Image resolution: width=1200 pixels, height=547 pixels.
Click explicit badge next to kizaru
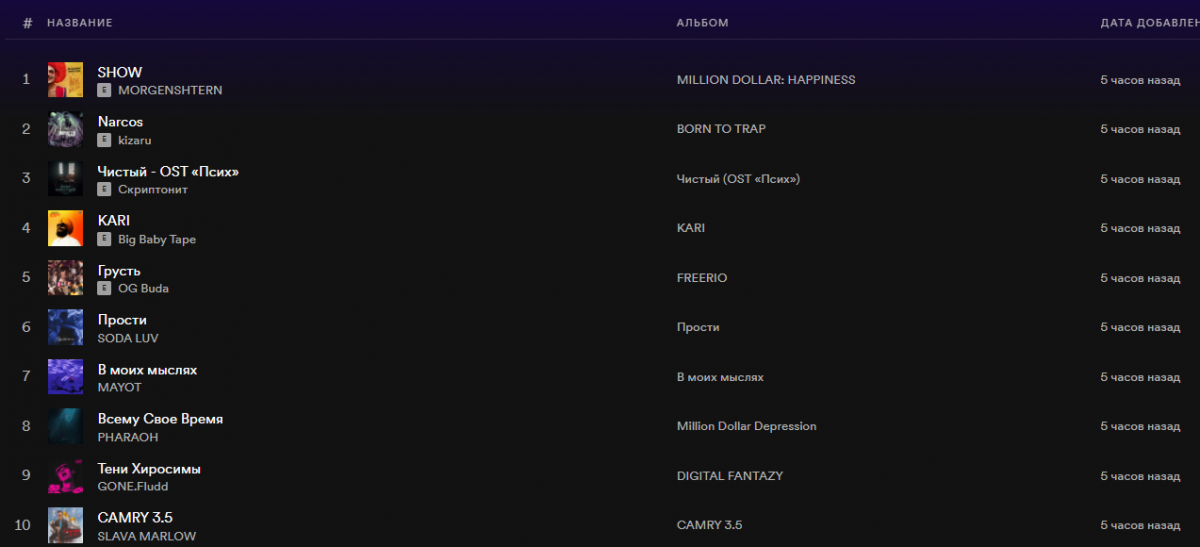coord(103,140)
